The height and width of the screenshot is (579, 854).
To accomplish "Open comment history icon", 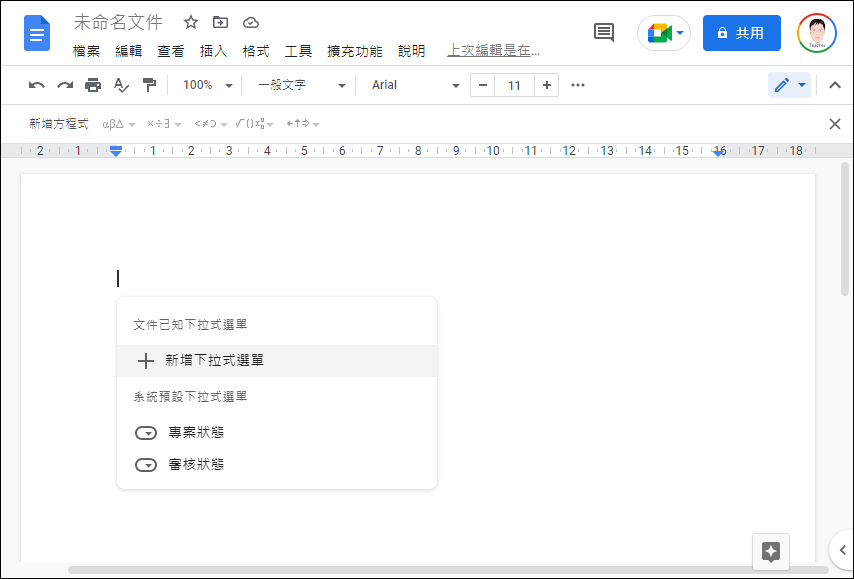I will (x=603, y=33).
